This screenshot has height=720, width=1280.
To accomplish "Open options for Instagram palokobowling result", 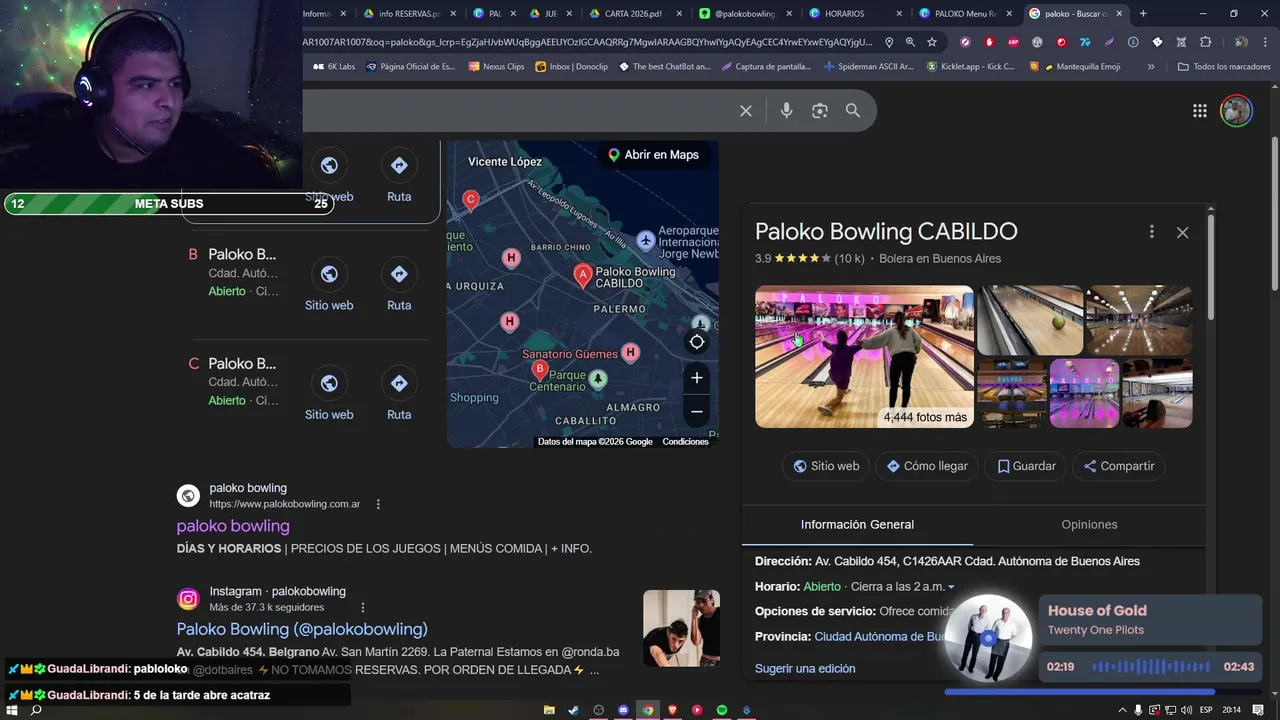I will [363, 607].
